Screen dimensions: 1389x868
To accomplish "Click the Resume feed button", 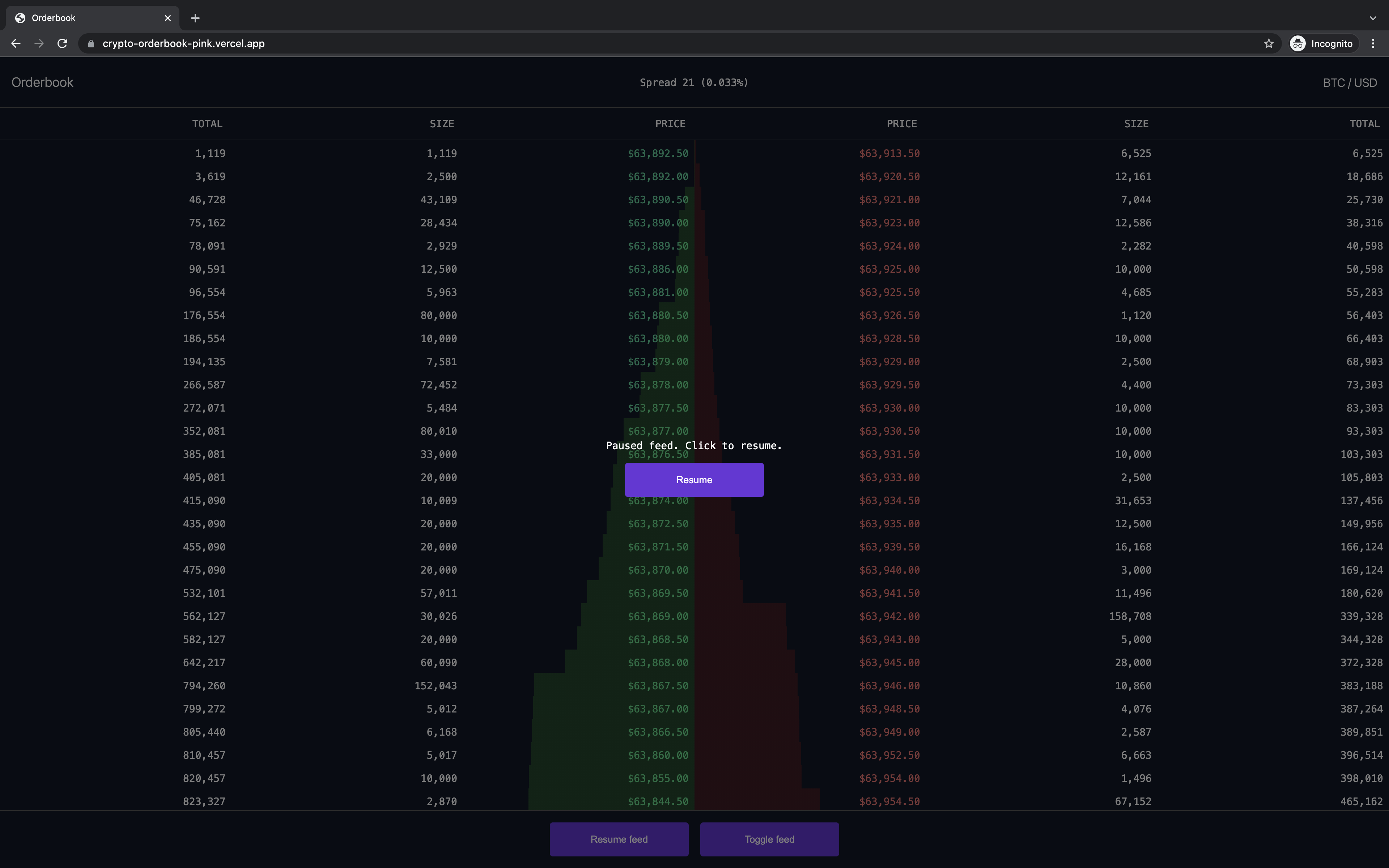I will pyautogui.click(x=619, y=839).
